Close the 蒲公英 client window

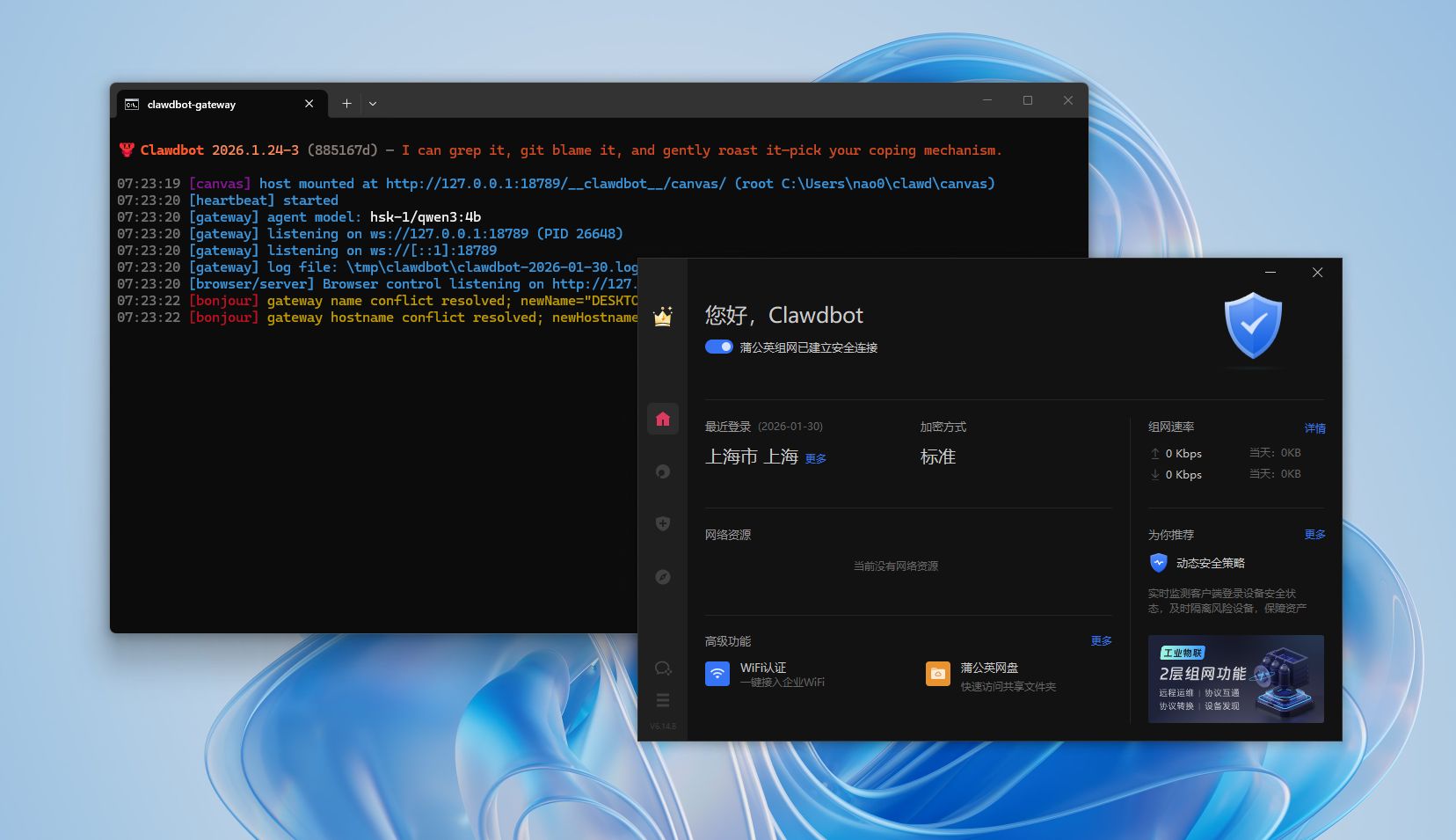1317,273
